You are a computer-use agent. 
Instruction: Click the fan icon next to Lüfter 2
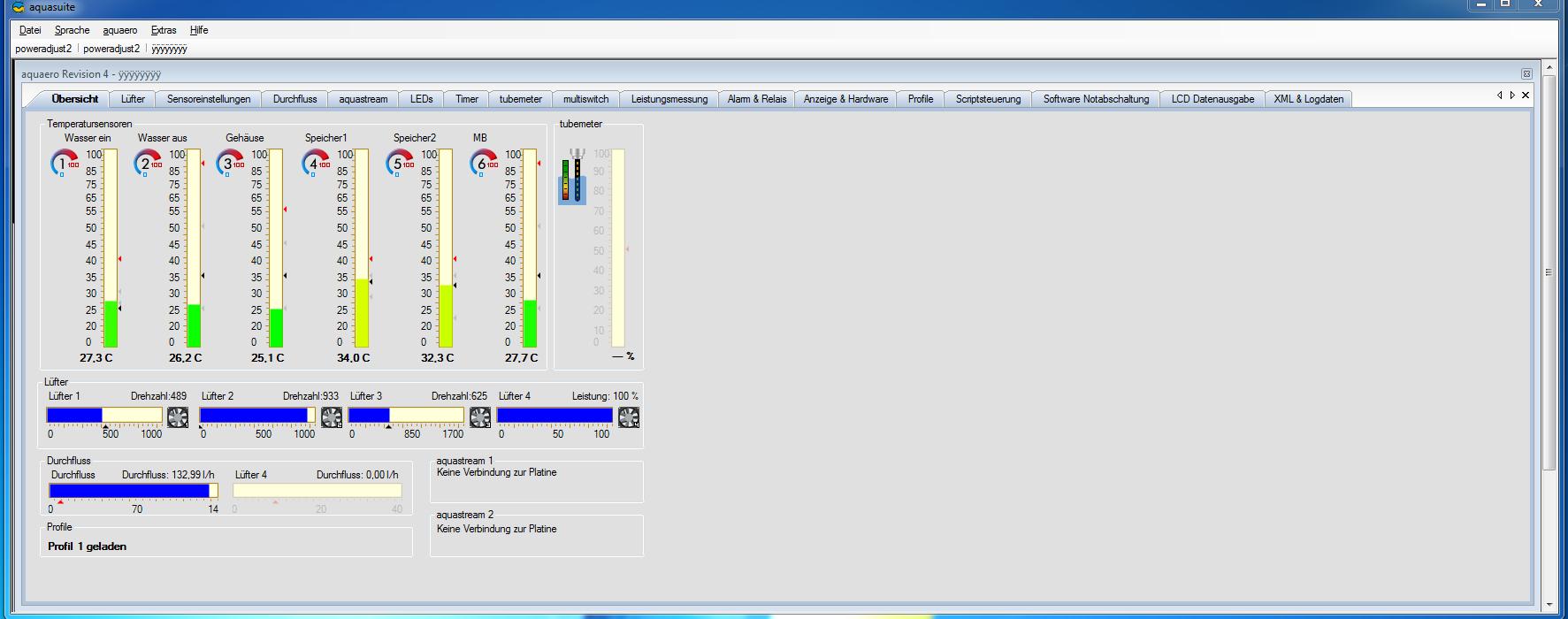[x=332, y=416]
